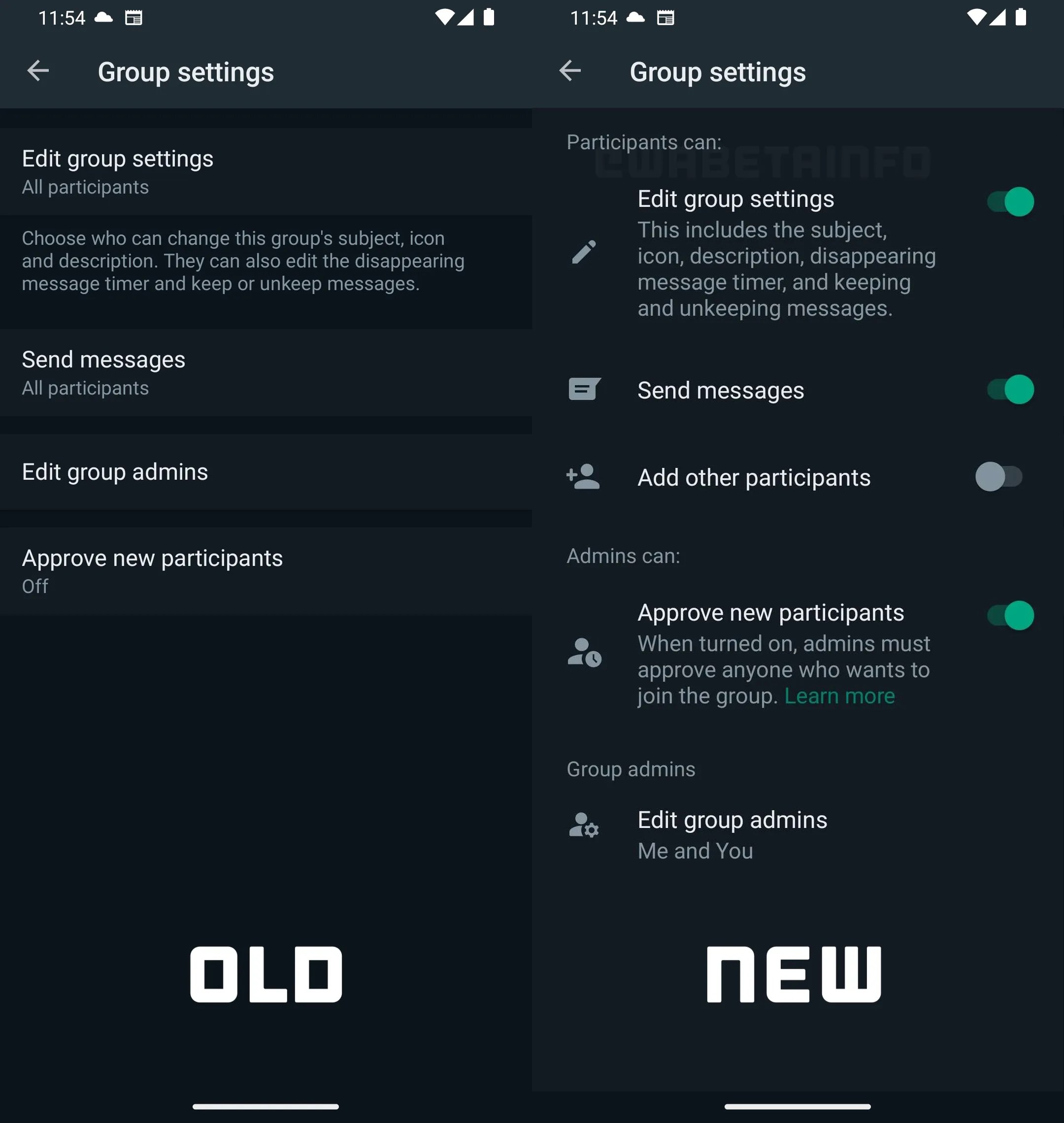This screenshot has width=1064, height=1123.
Task: Click the back arrow on the NEW screen
Action: click(570, 71)
